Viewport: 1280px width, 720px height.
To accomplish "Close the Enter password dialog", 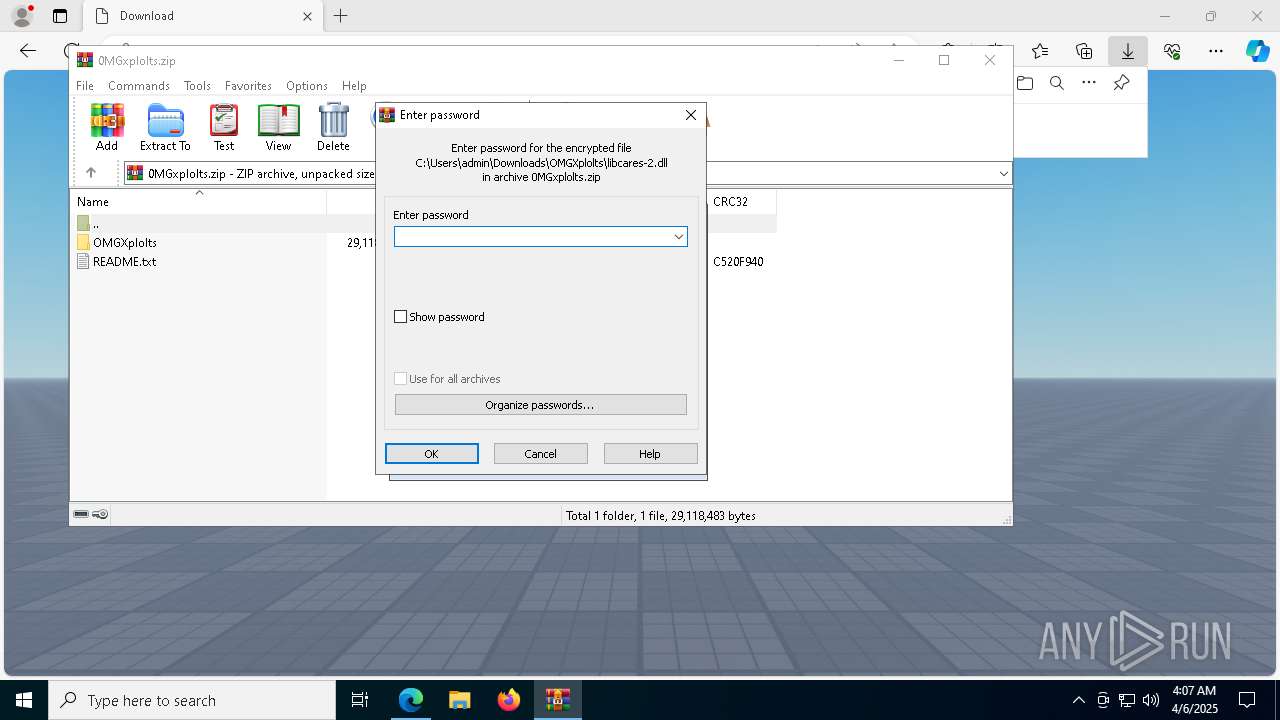I will coord(690,115).
